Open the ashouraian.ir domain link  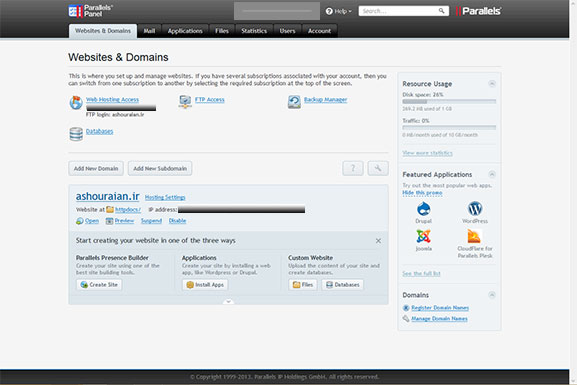[x=107, y=196]
